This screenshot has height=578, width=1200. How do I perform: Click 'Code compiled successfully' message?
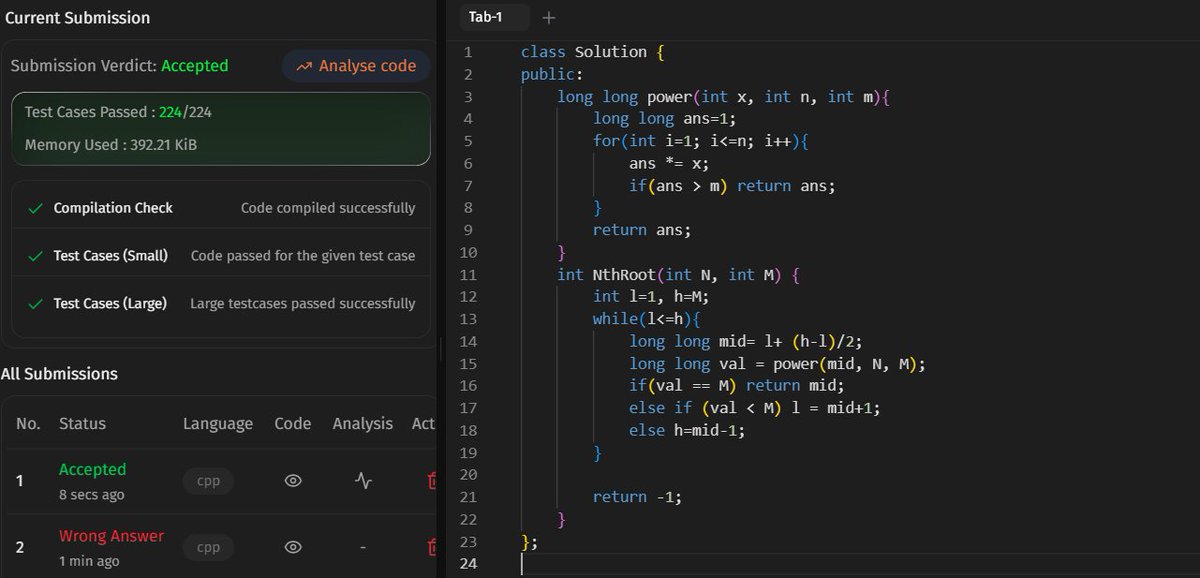click(328, 208)
